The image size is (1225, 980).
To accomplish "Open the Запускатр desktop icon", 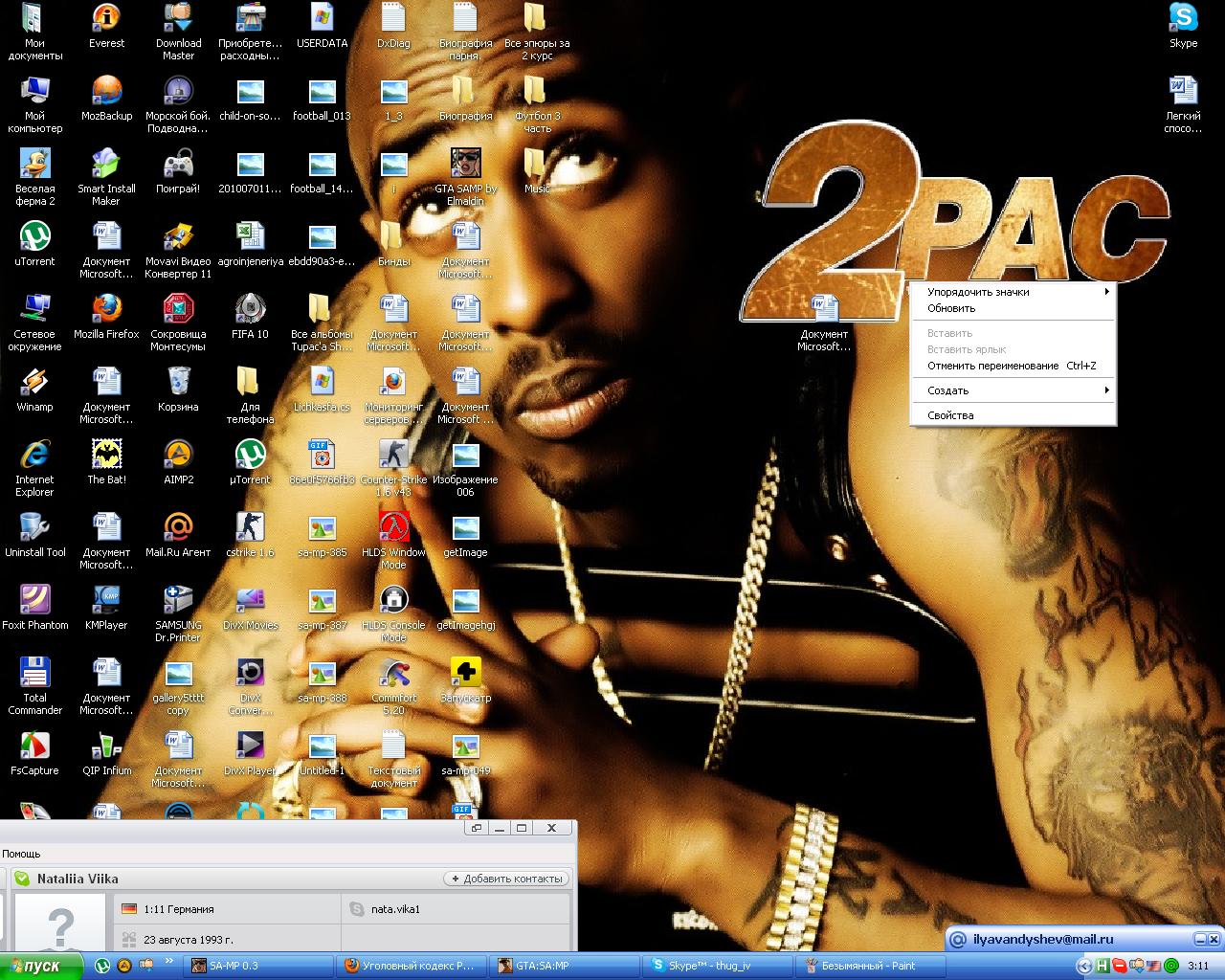I will (465, 680).
